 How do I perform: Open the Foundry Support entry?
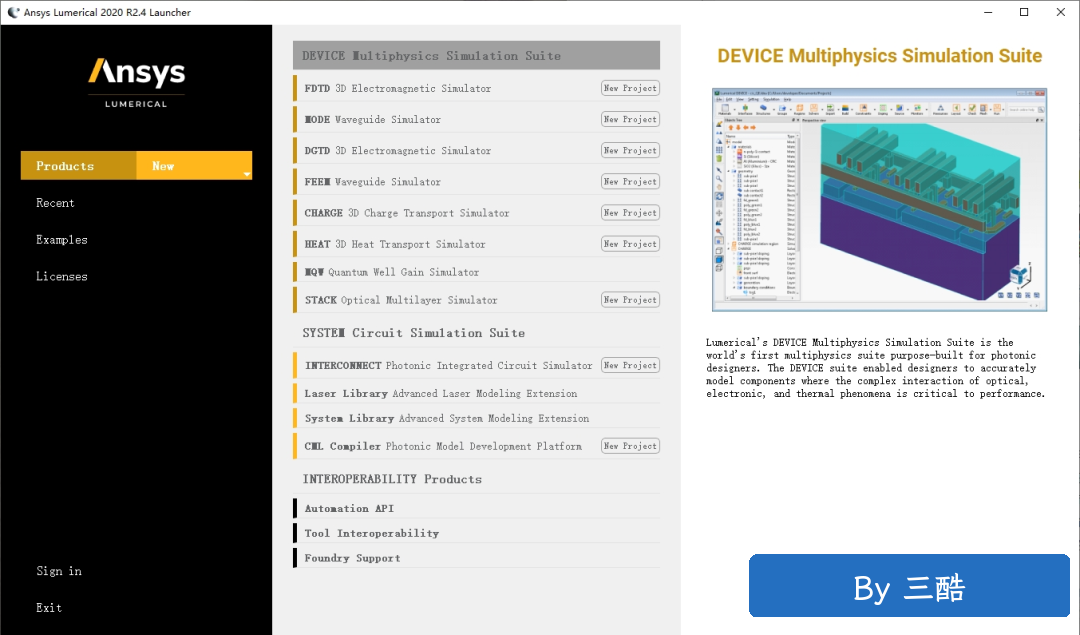[x=353, y=558]
